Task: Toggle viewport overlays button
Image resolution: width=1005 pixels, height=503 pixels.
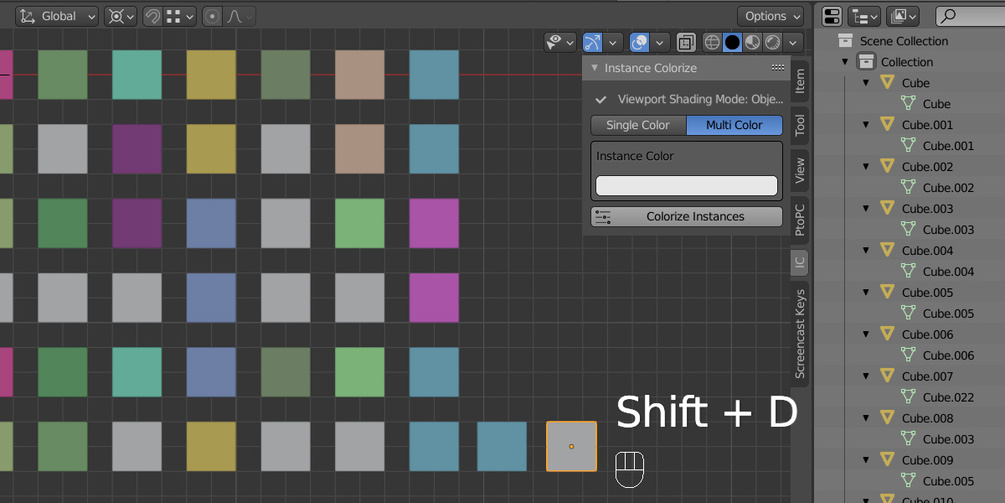Action: 639,42
